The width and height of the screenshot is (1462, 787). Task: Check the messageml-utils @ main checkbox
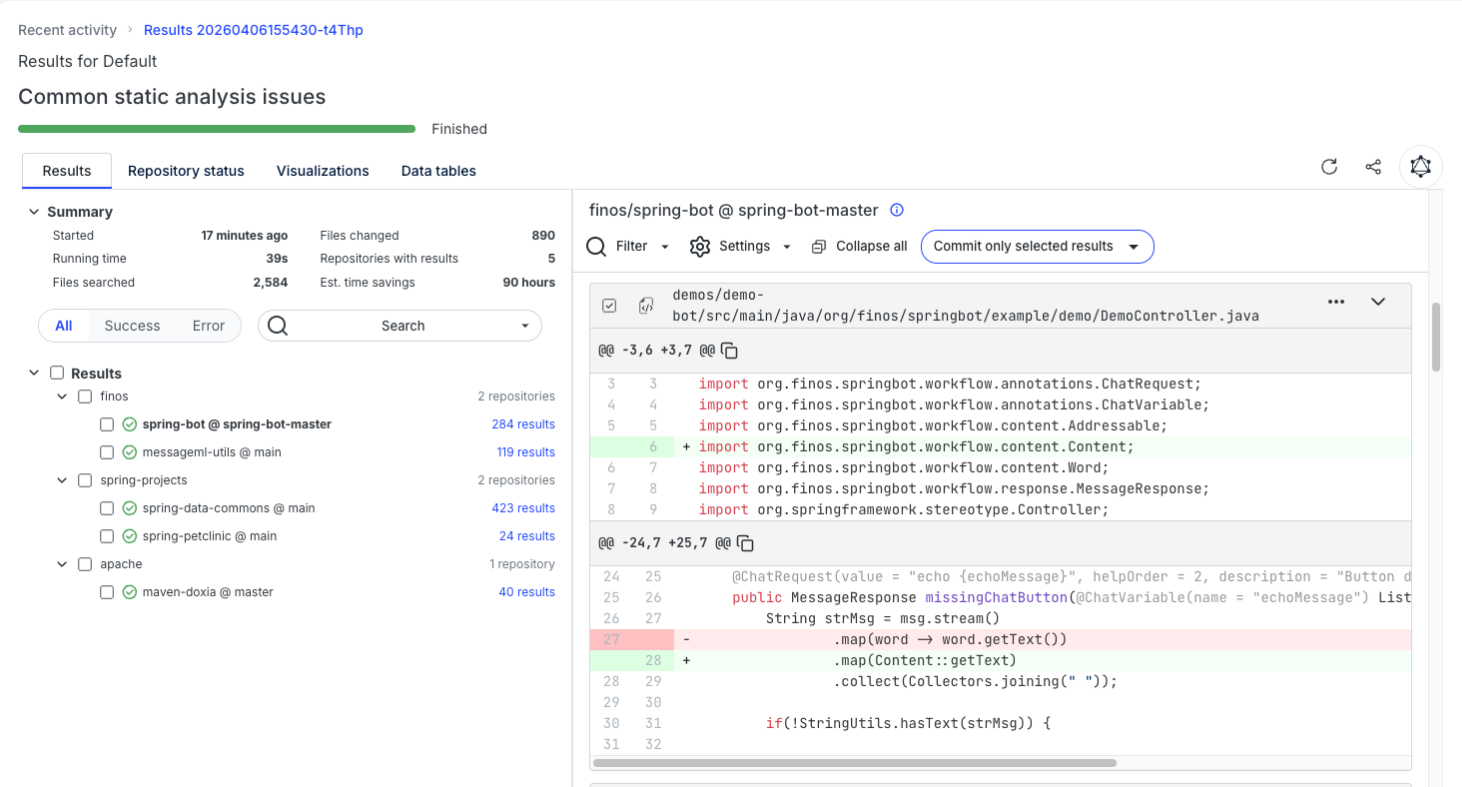pos(107,452)
